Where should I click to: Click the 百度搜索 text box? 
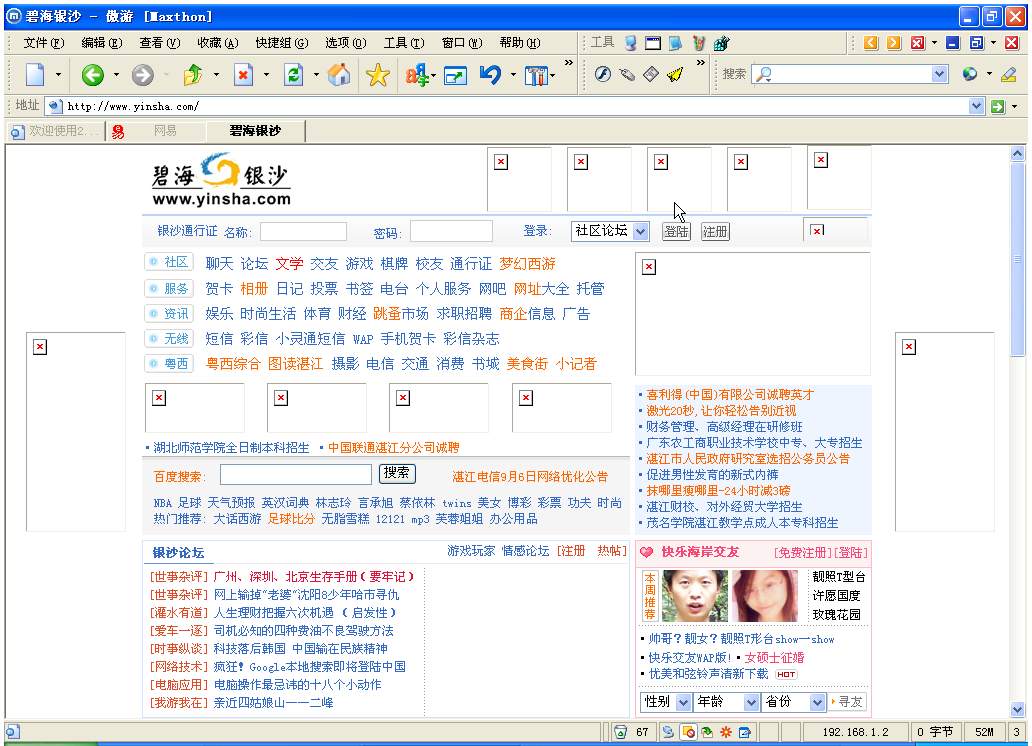296,475
